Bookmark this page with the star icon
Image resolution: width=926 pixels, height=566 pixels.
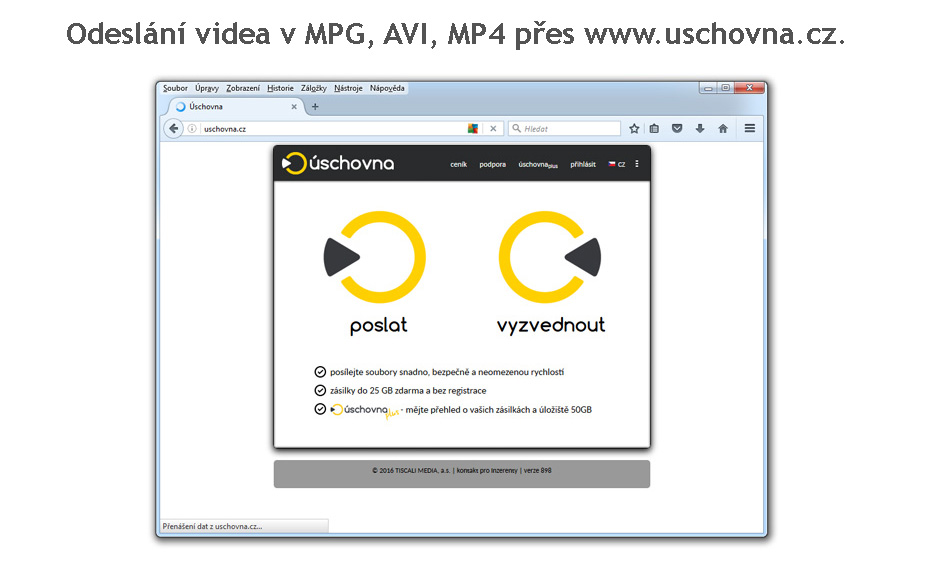[634, 128]
